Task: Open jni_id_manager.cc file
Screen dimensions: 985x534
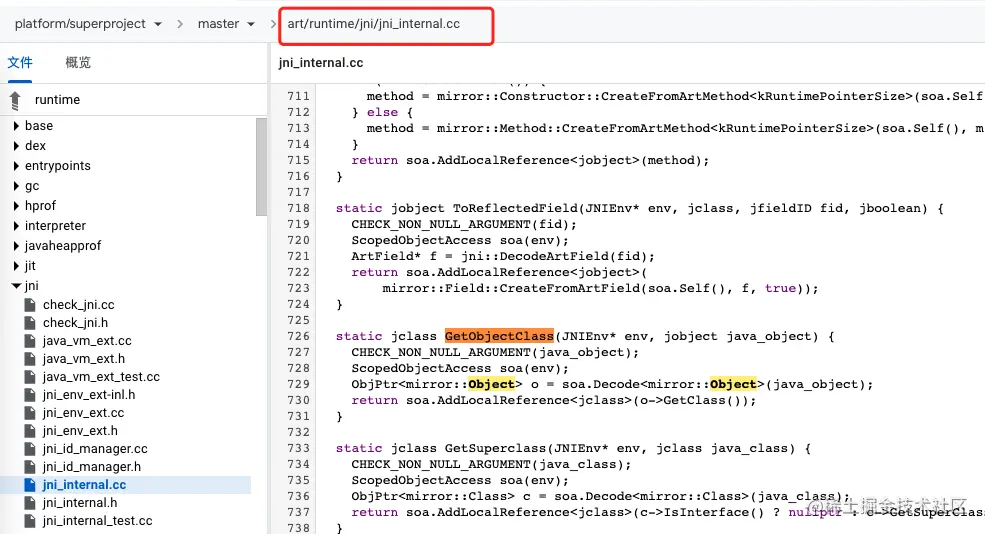Action: (x=95, y=449)
